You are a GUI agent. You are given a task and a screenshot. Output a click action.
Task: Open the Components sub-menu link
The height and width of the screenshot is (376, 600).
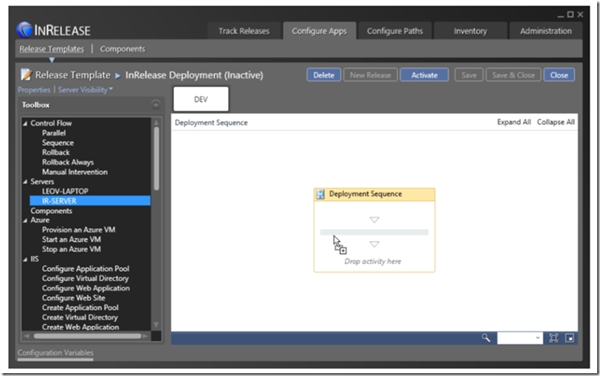point(122,49)
